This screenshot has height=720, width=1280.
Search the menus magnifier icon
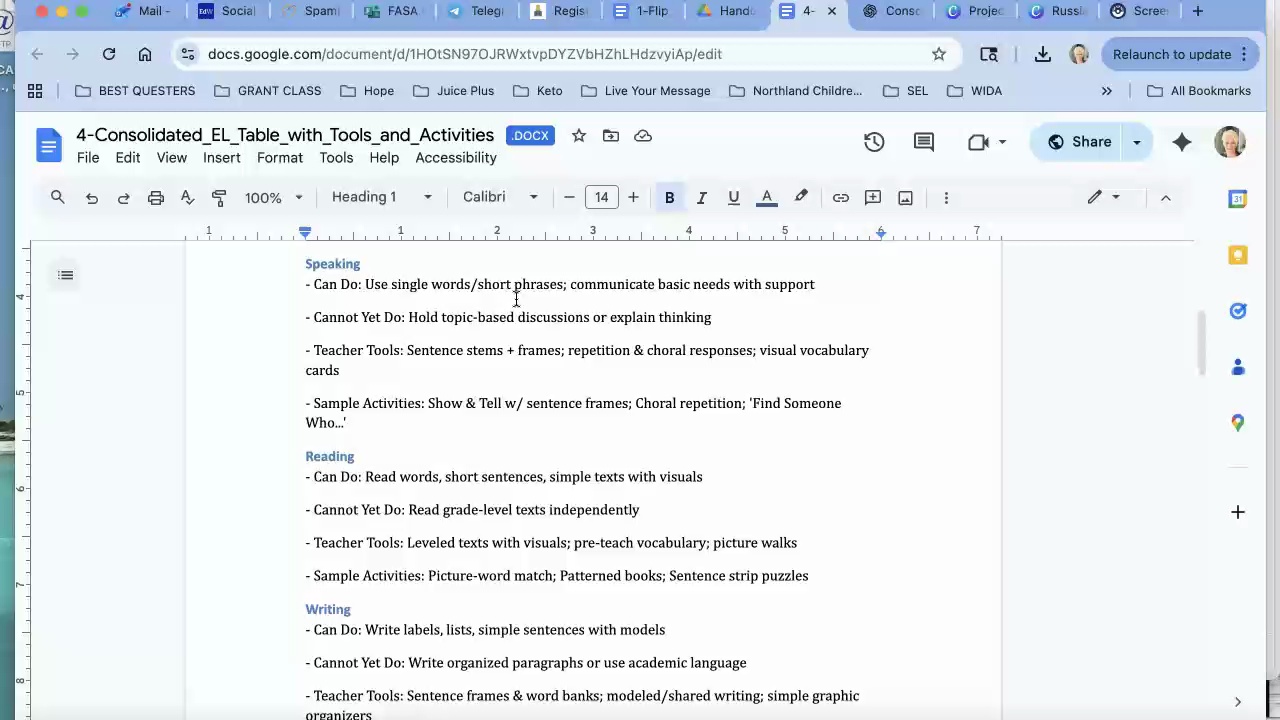(58, 198)
